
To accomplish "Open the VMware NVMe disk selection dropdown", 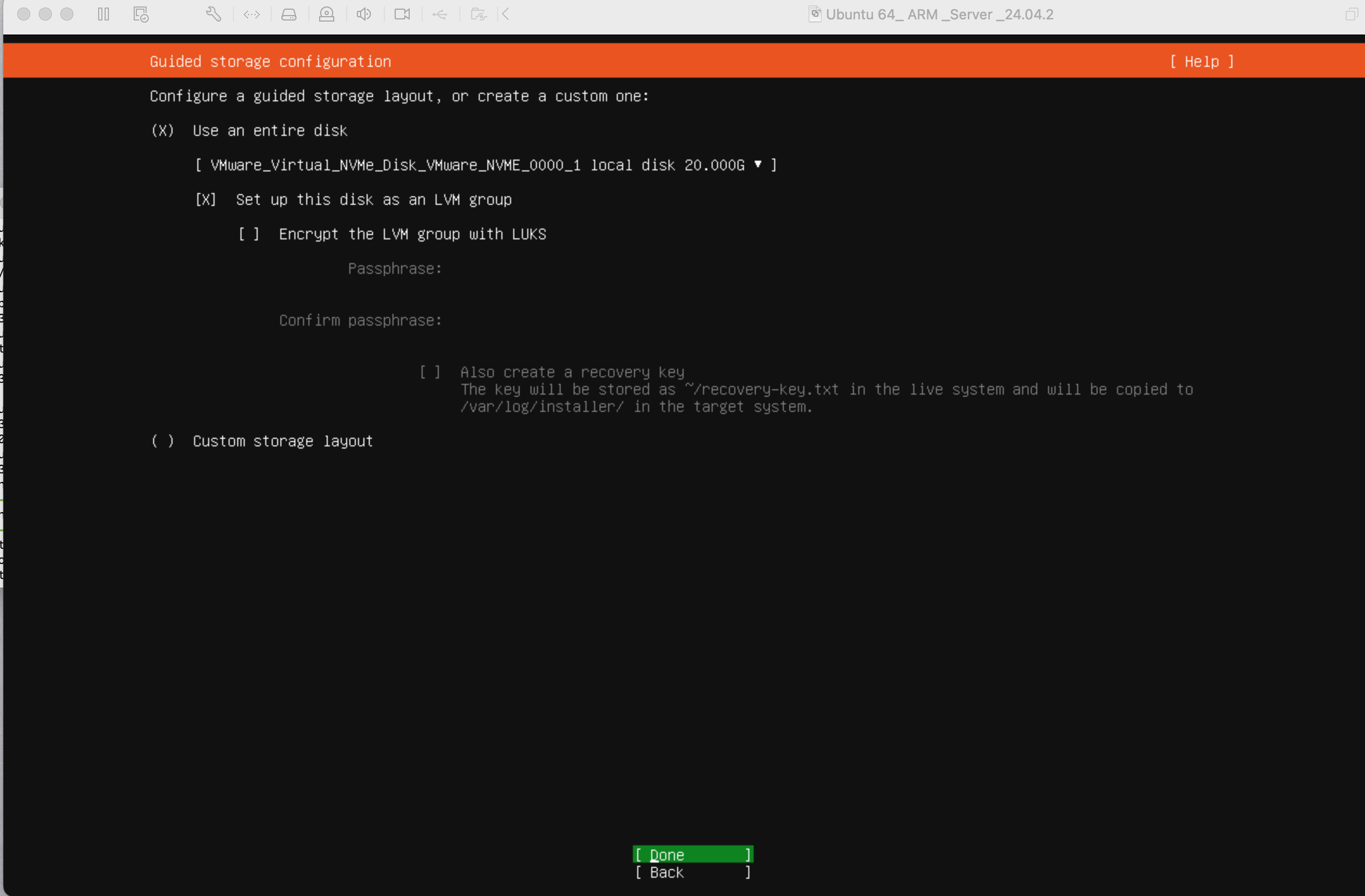I will [x=486, y=165].
